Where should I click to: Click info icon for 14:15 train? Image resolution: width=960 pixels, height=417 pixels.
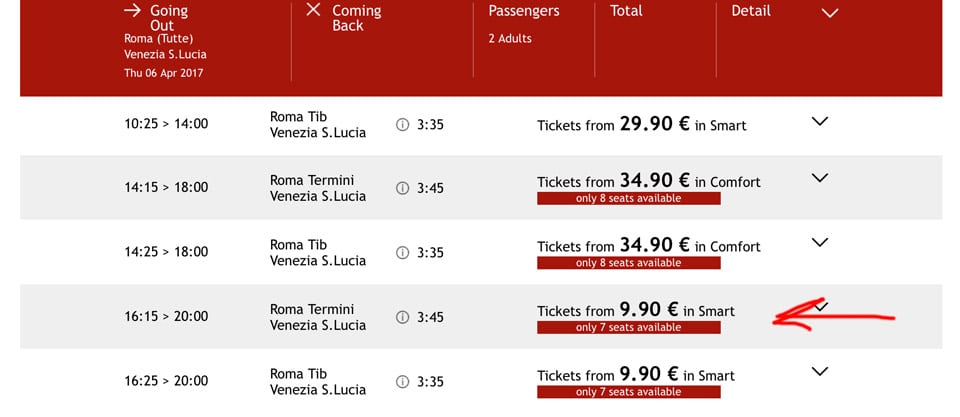[402, 189]
